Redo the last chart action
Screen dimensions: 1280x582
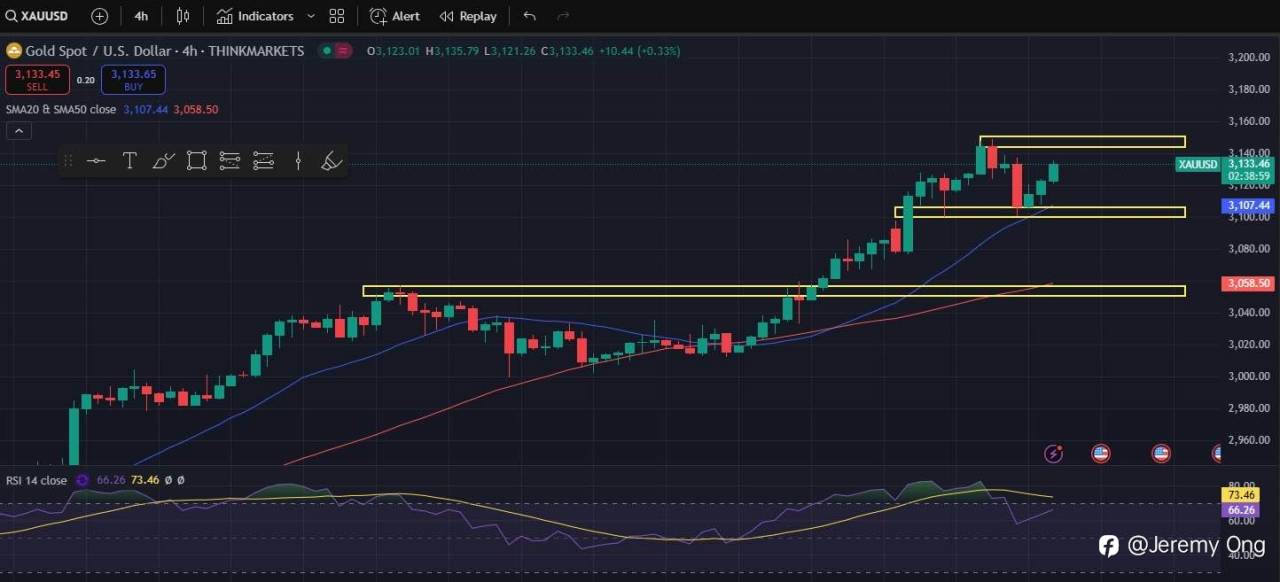point(563,16)
